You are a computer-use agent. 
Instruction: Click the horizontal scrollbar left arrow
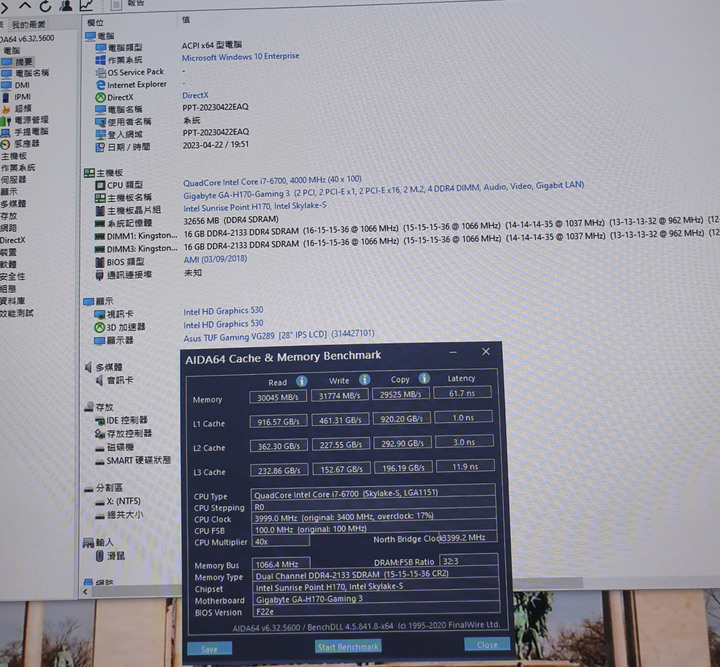point(85,592)
